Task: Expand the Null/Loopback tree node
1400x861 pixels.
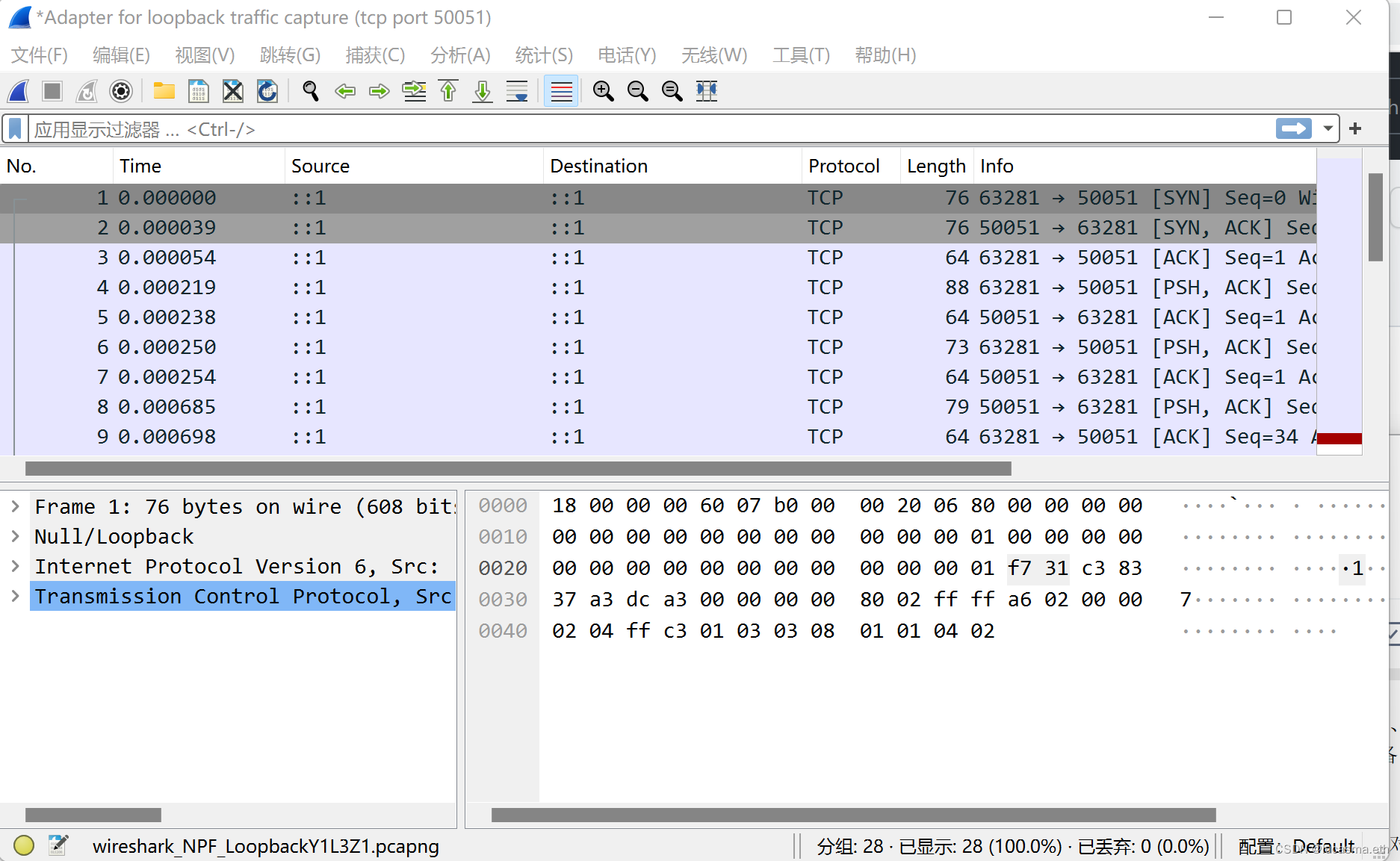Action: point(15,536)
